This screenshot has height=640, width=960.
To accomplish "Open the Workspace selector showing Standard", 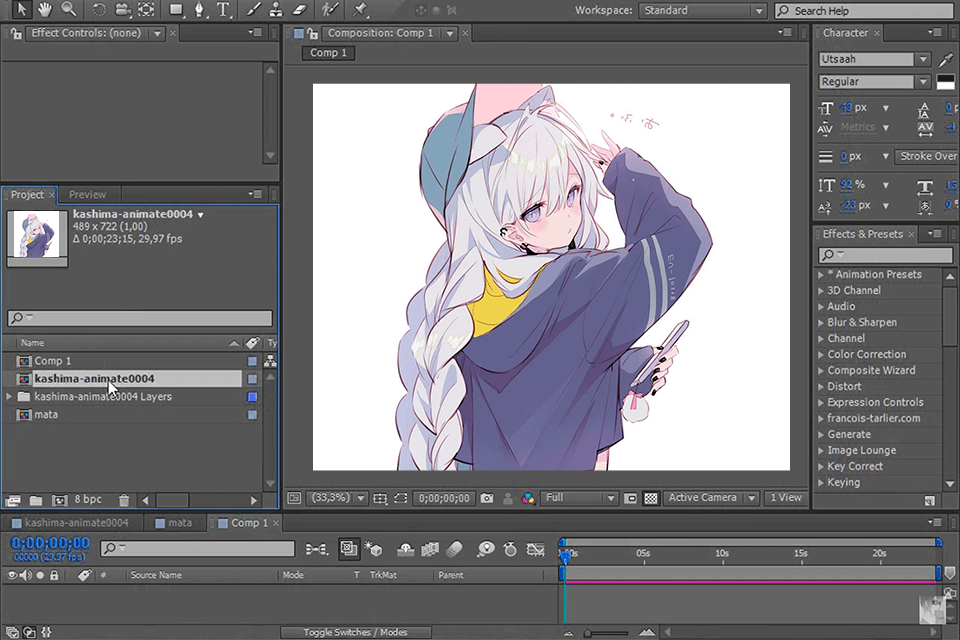I will [700, 8].
